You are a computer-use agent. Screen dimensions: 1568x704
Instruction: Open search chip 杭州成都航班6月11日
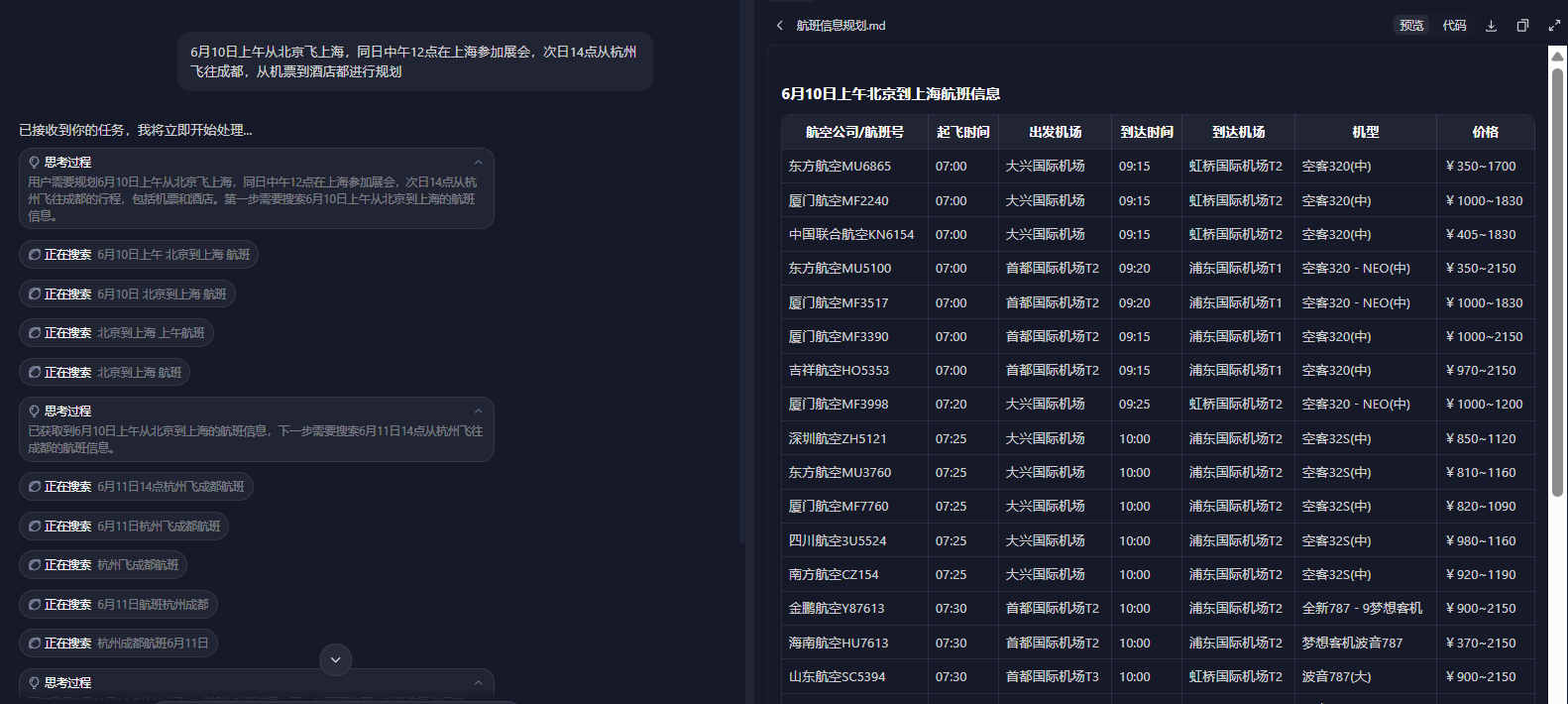118,644
